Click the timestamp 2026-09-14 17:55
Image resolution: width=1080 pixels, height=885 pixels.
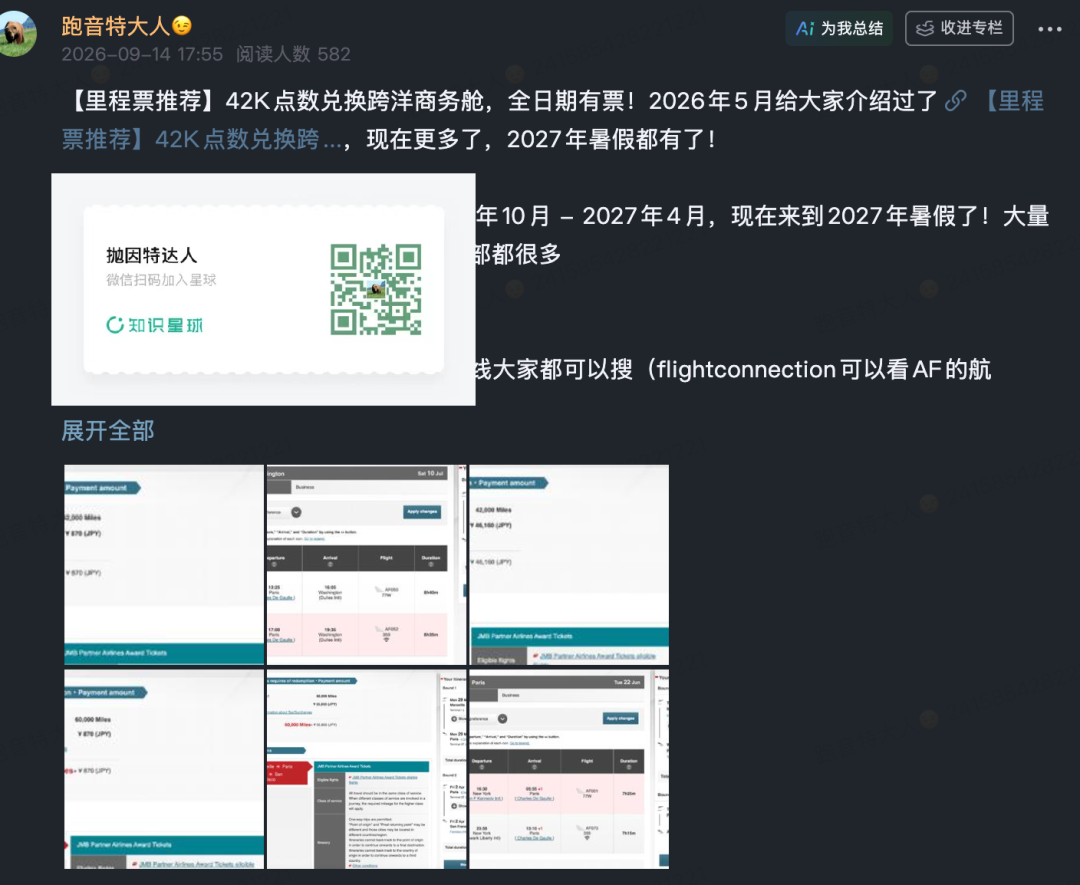pyautogui.click(x=142, y=54)
